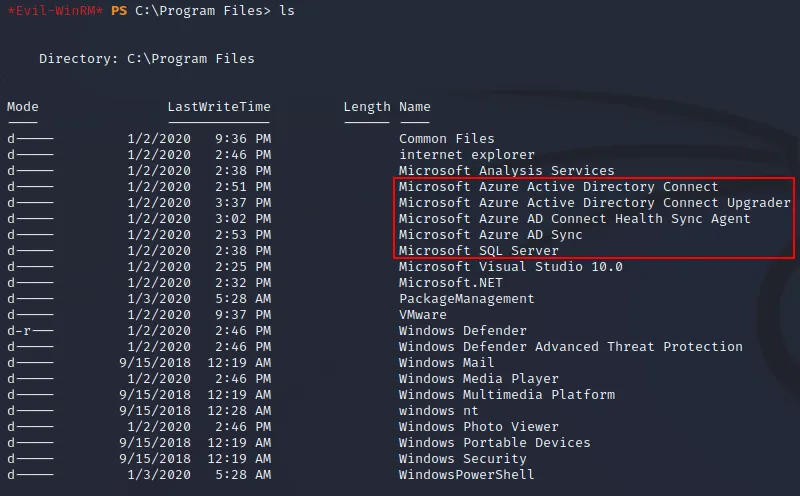Click the 2:32 PM timestamp of Microsoft.NET
The width and height of the screenshot is (800, 496).
[243, 283]
